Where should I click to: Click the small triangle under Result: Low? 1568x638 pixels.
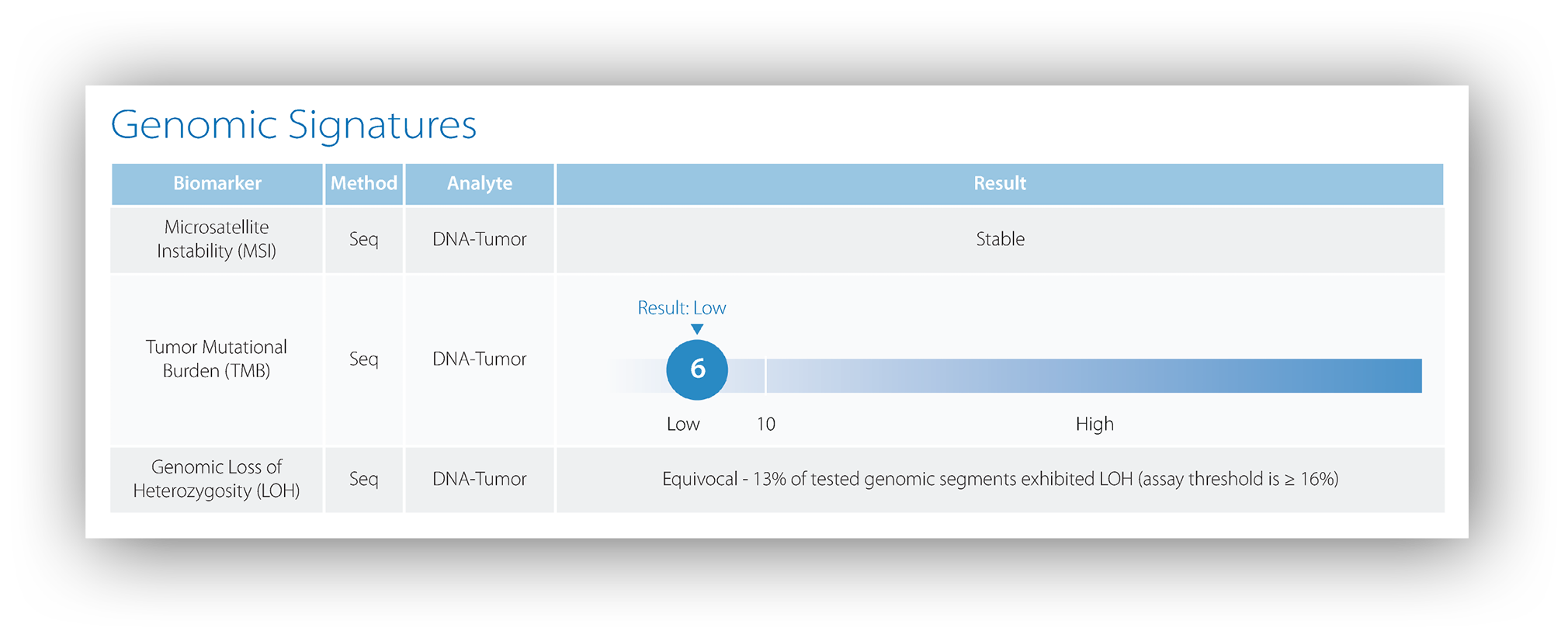click(697, 329)
